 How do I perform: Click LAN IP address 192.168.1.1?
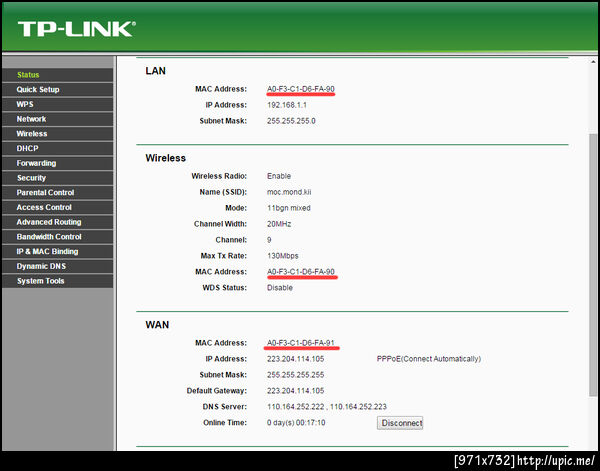[x=287, y=105]
